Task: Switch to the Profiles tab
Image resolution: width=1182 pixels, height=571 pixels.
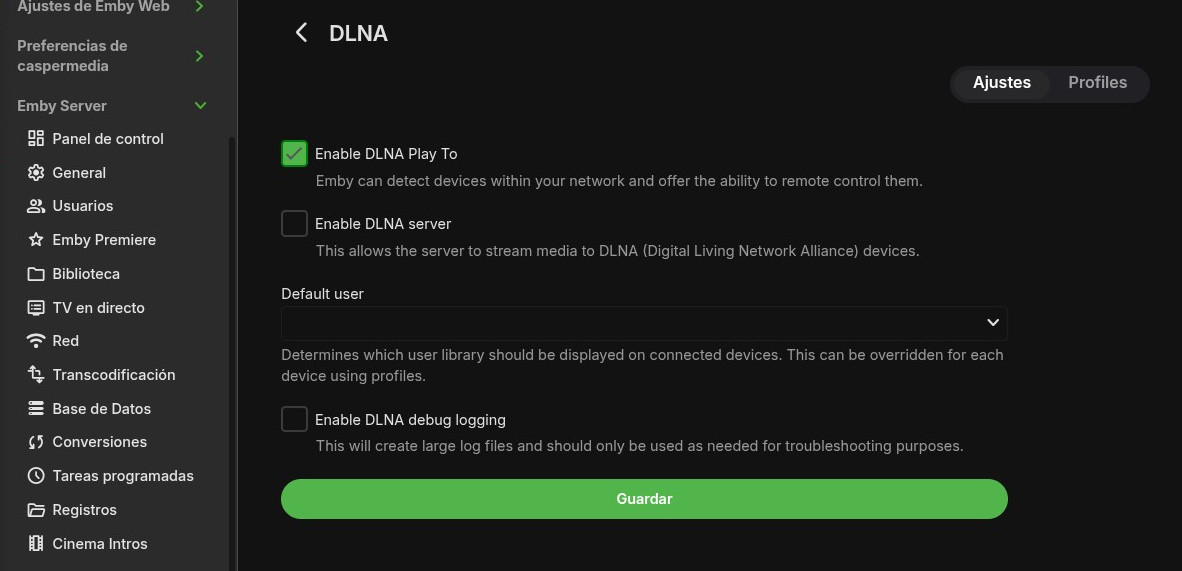Action: [x=1097, y=83]
